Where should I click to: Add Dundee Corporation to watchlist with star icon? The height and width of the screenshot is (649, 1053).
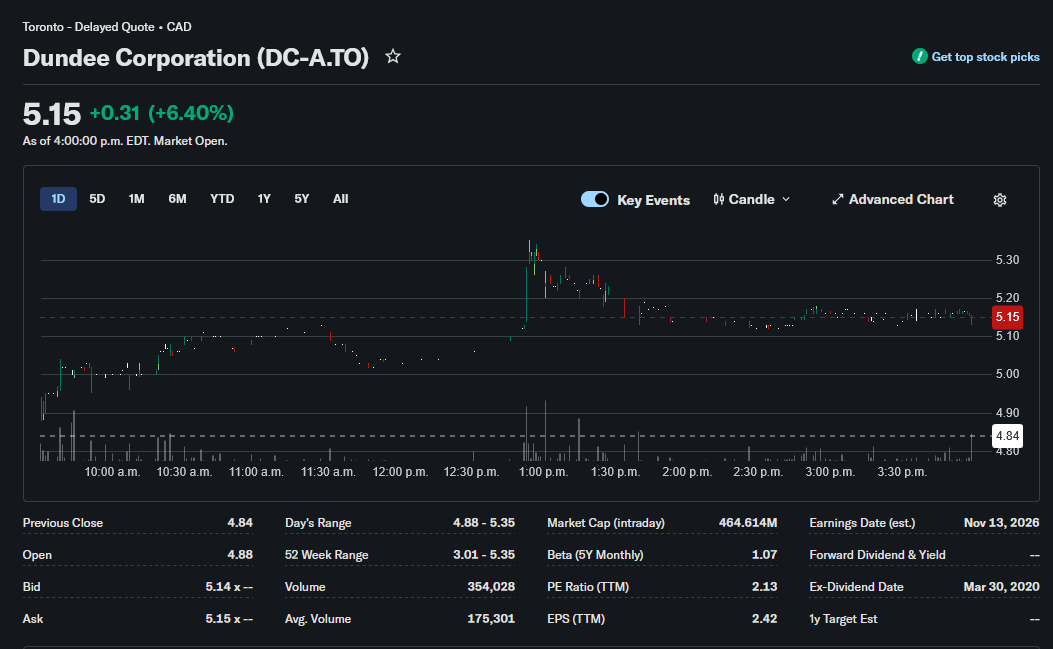click(x=393, y=57)
